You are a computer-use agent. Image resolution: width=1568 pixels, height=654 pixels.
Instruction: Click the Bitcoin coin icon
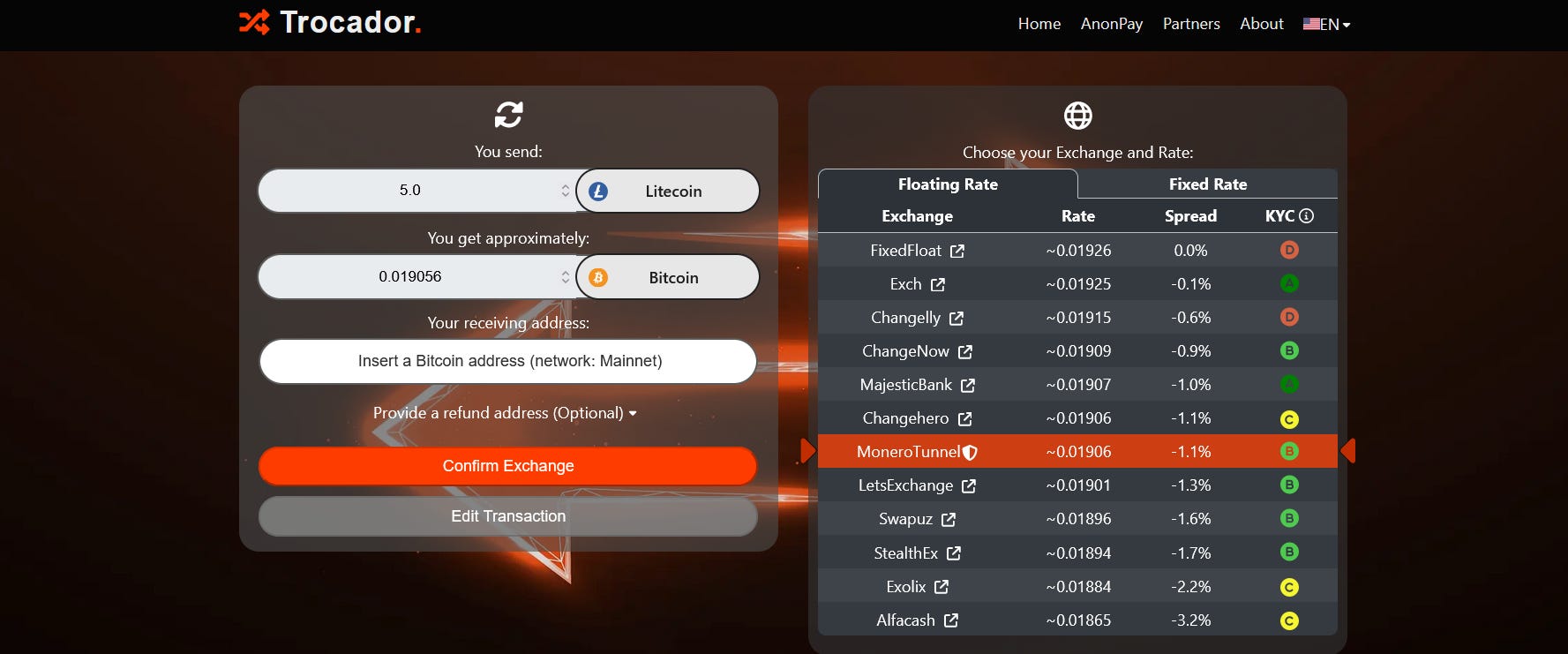[x=598, y=277]
